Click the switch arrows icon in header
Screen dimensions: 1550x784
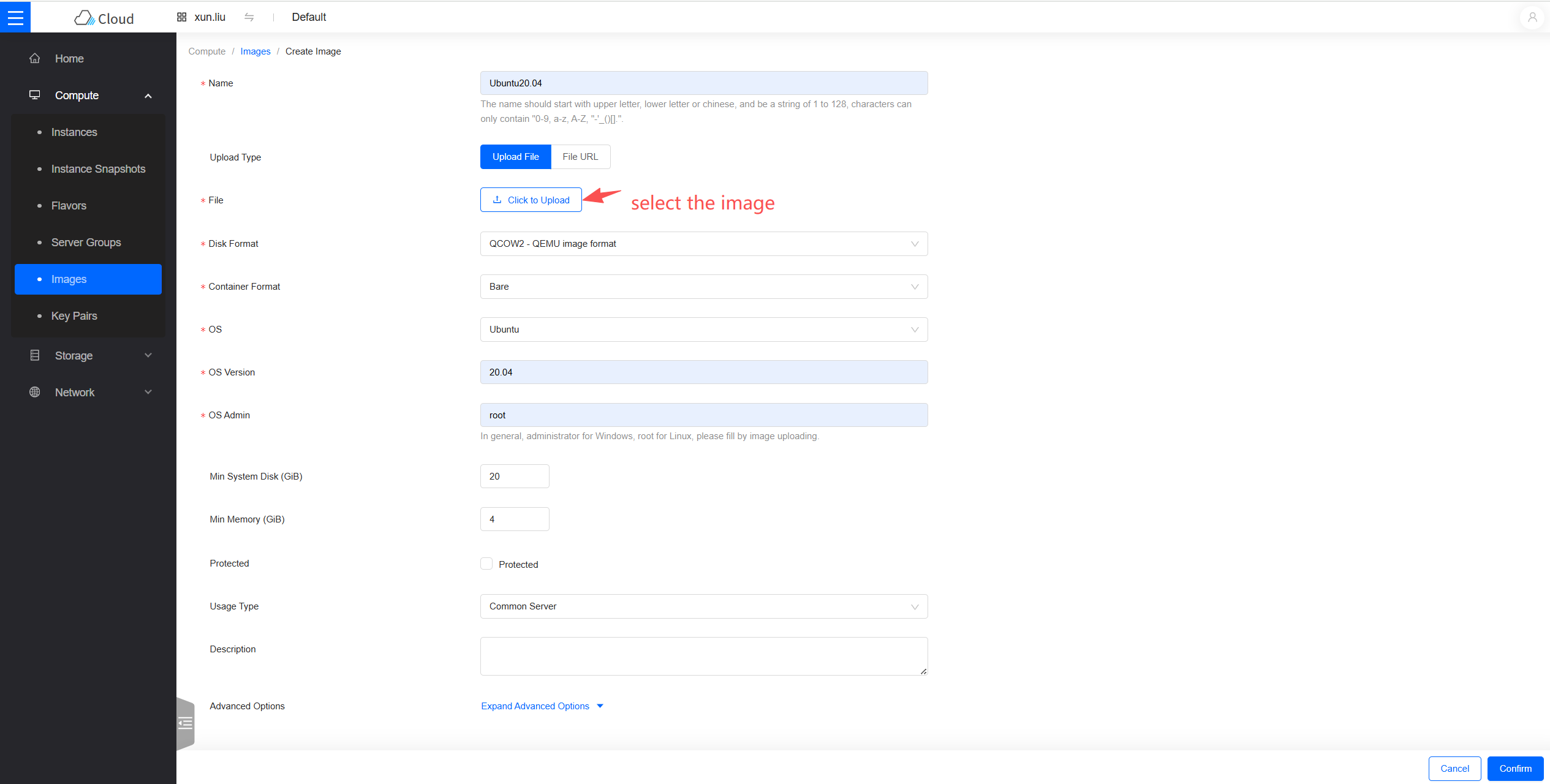[249, 17]
